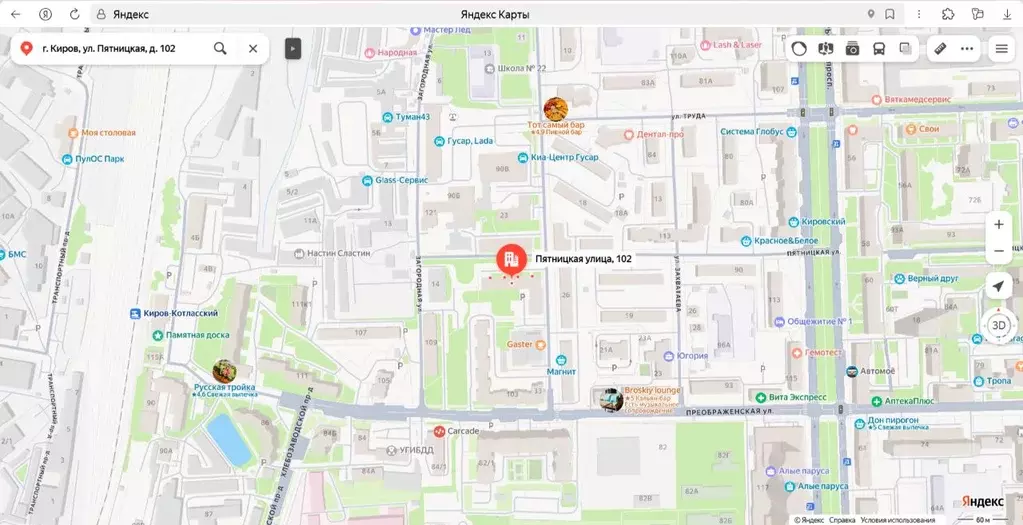The image size is (1023, 525).
Task: Bookmark this page in address bar
Action: [890, 14]
